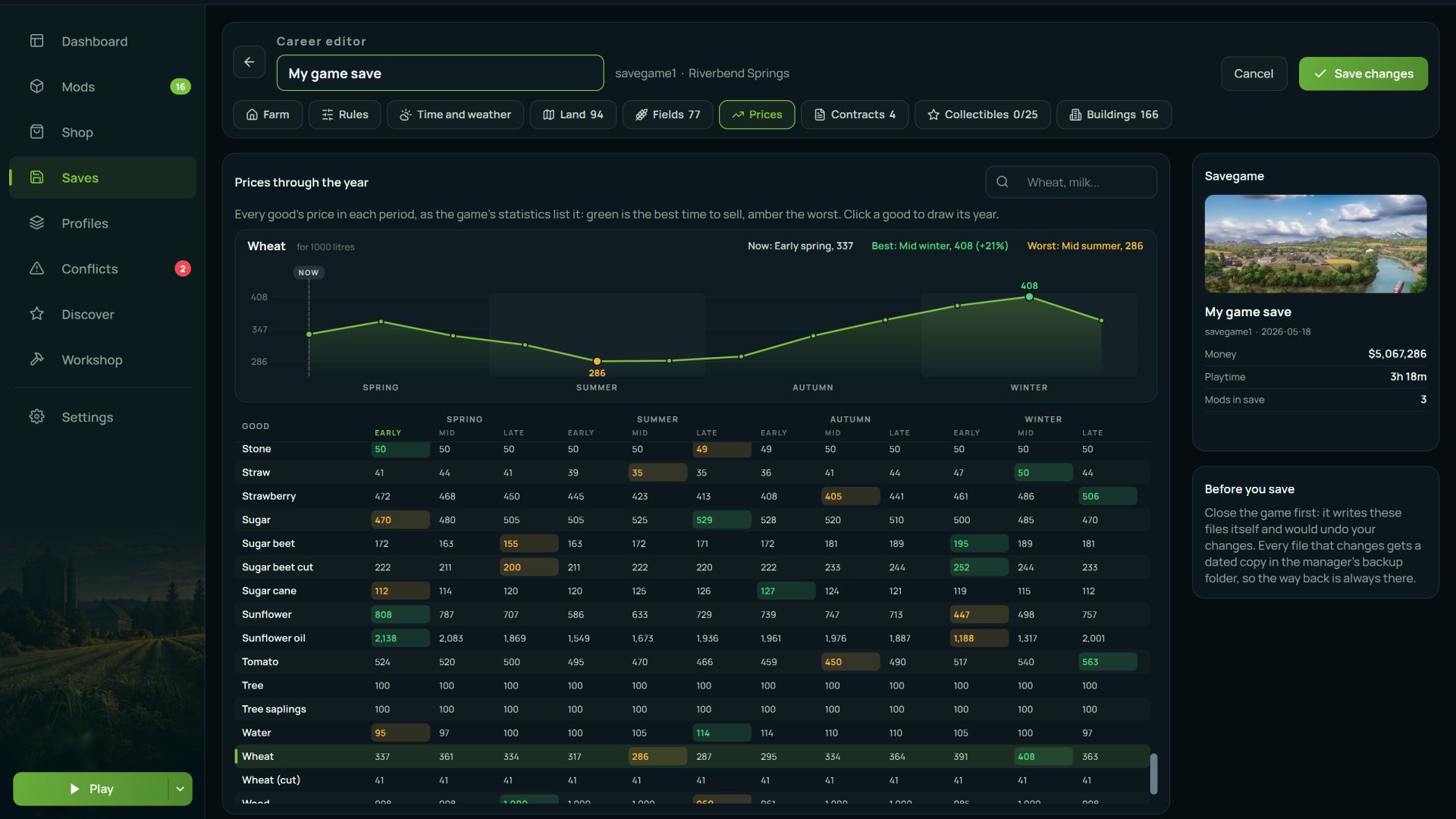Select the Sunflower oil row

tap(692, 638)
